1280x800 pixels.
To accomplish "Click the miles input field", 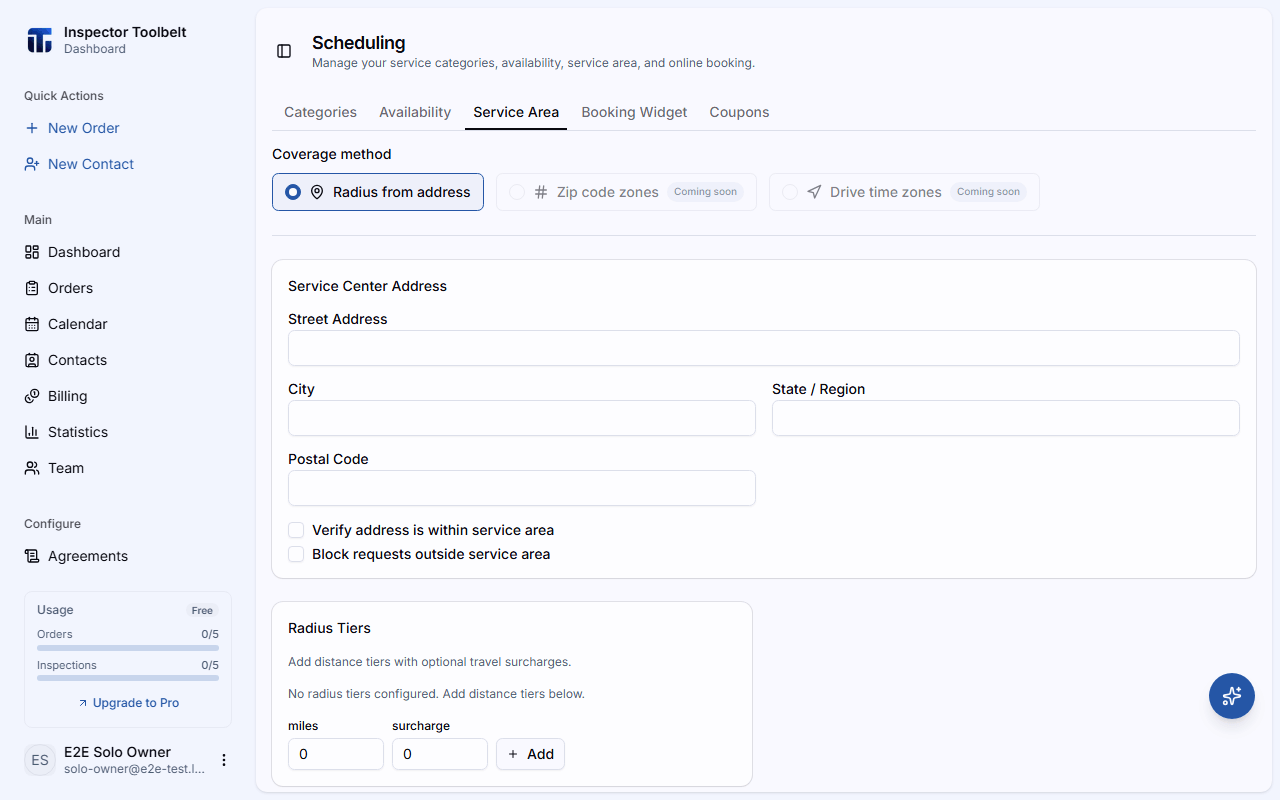I will (336, 754).
